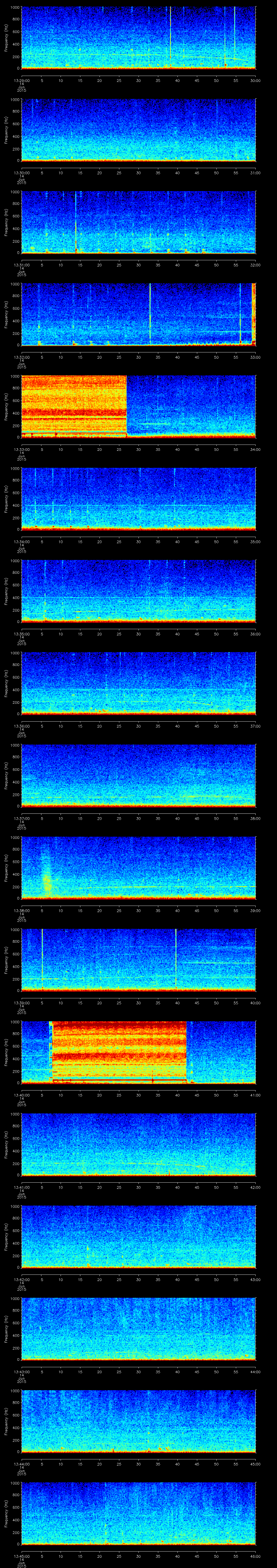This screenshot has width=277, height=1568.
Task: Click the 13:42:00 start time label
Action: point(21,1279)
